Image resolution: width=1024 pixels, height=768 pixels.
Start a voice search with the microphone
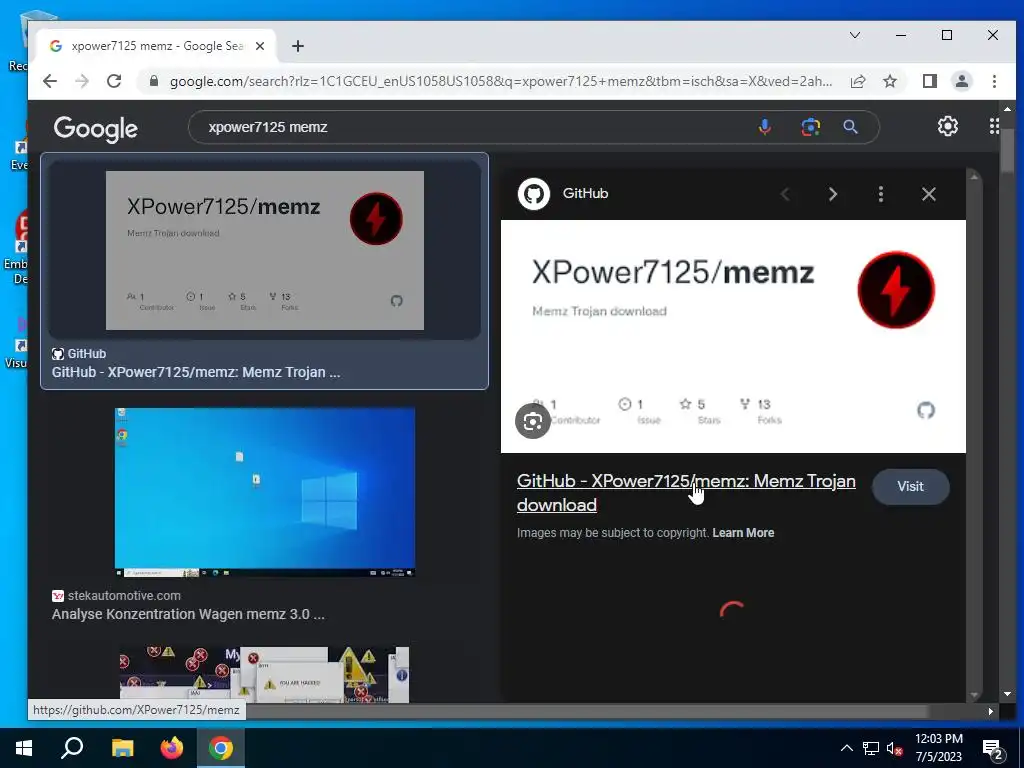765,127
